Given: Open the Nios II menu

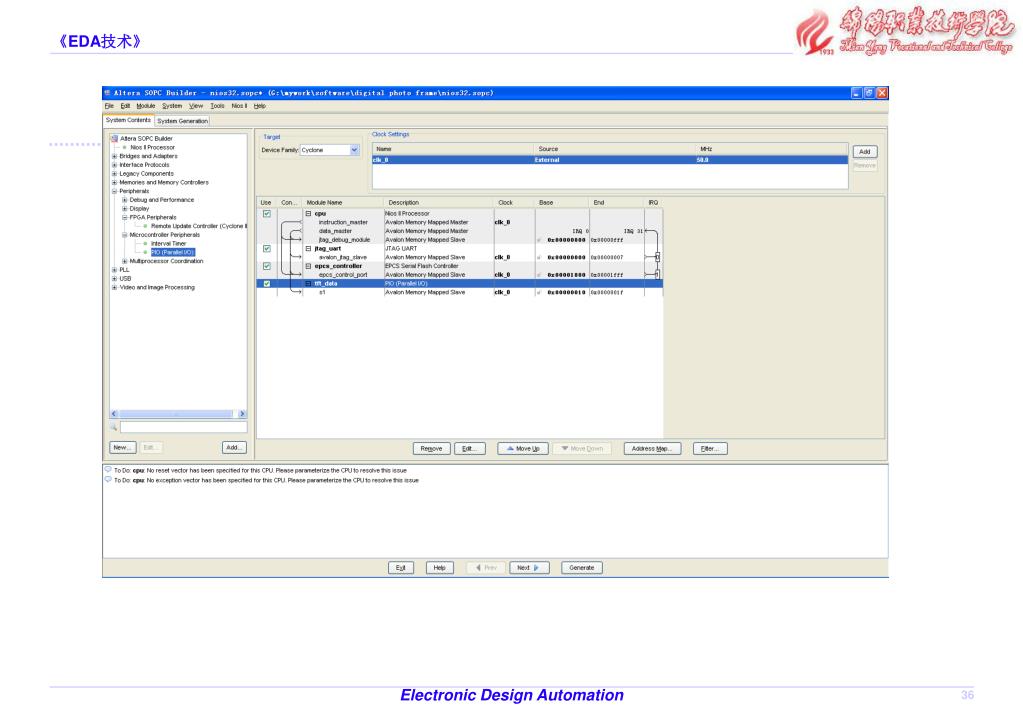Looking at the screenshot, I should click(x=239, y=106).
